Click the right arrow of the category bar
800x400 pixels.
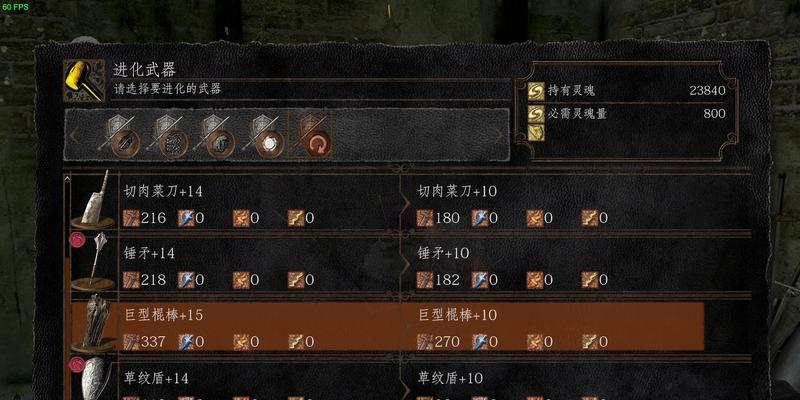tap(499, 135)
